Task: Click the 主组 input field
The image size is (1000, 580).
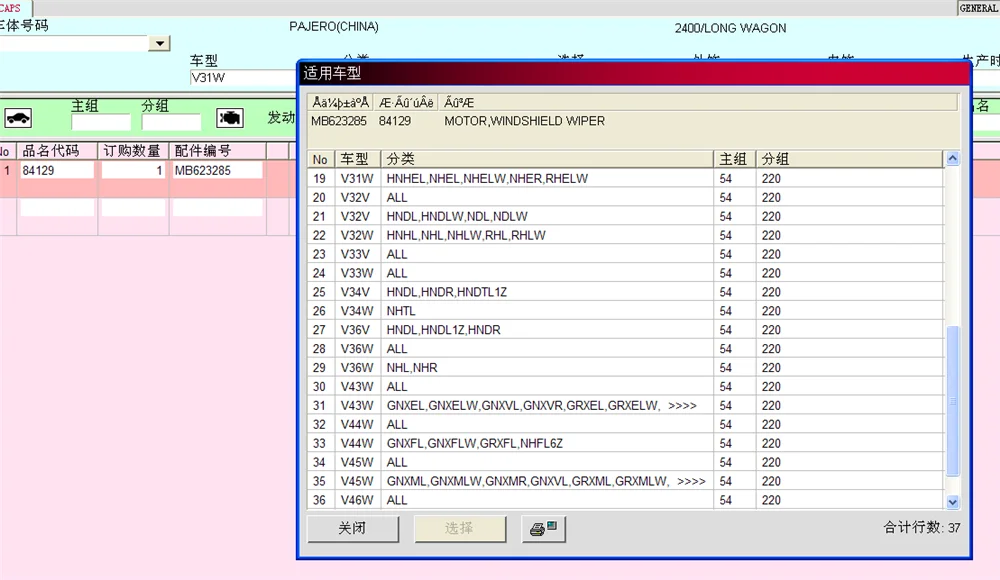Action: [101, 122]
